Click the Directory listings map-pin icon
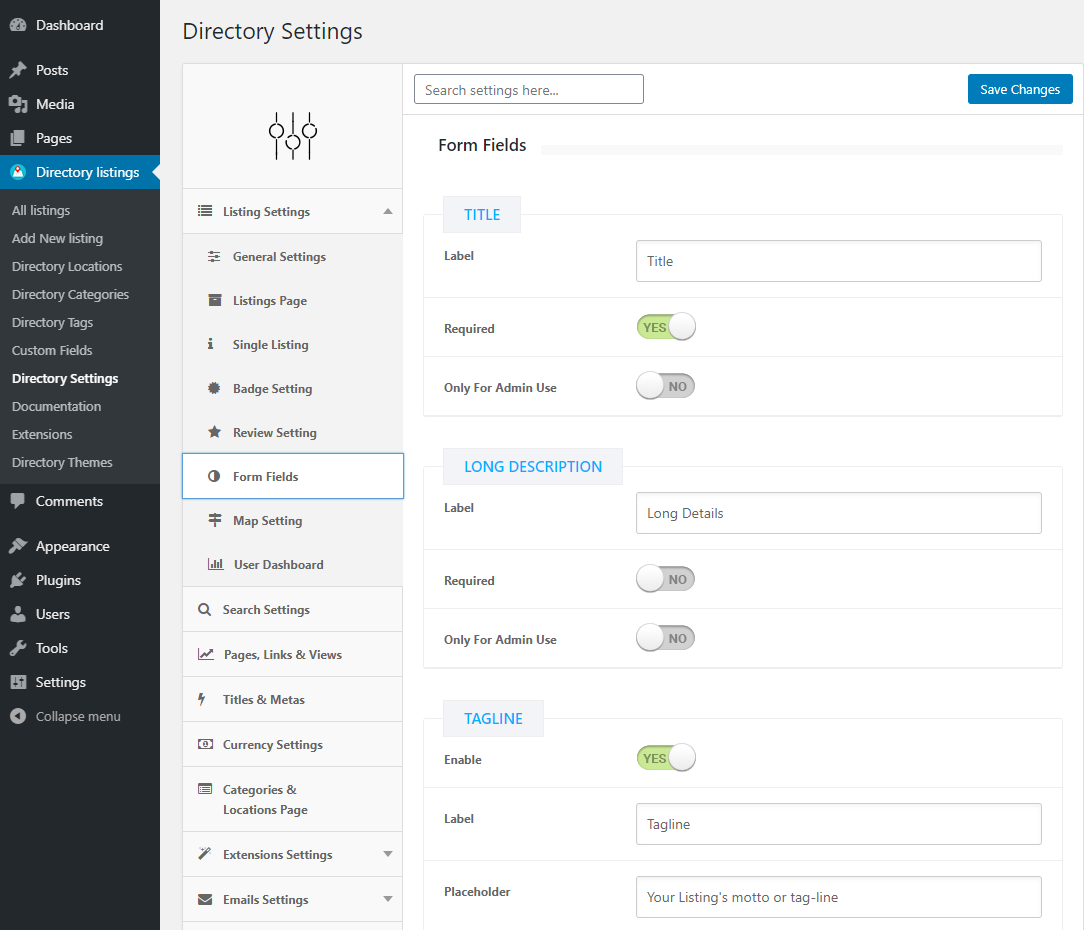 click(x=18, y=172)
